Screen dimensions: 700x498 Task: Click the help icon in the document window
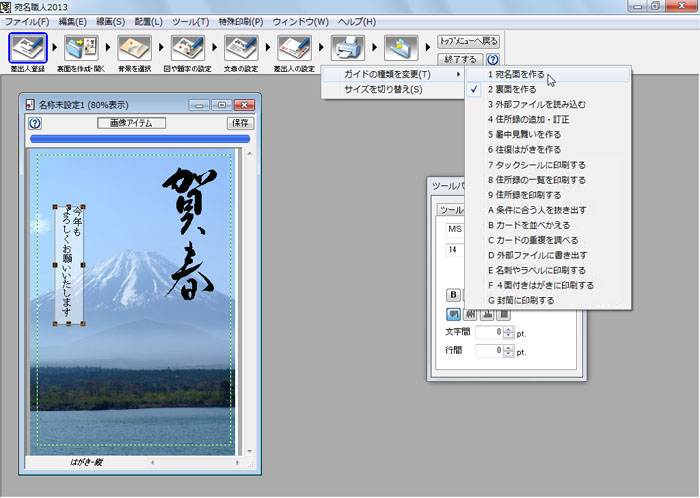point(36,123)
